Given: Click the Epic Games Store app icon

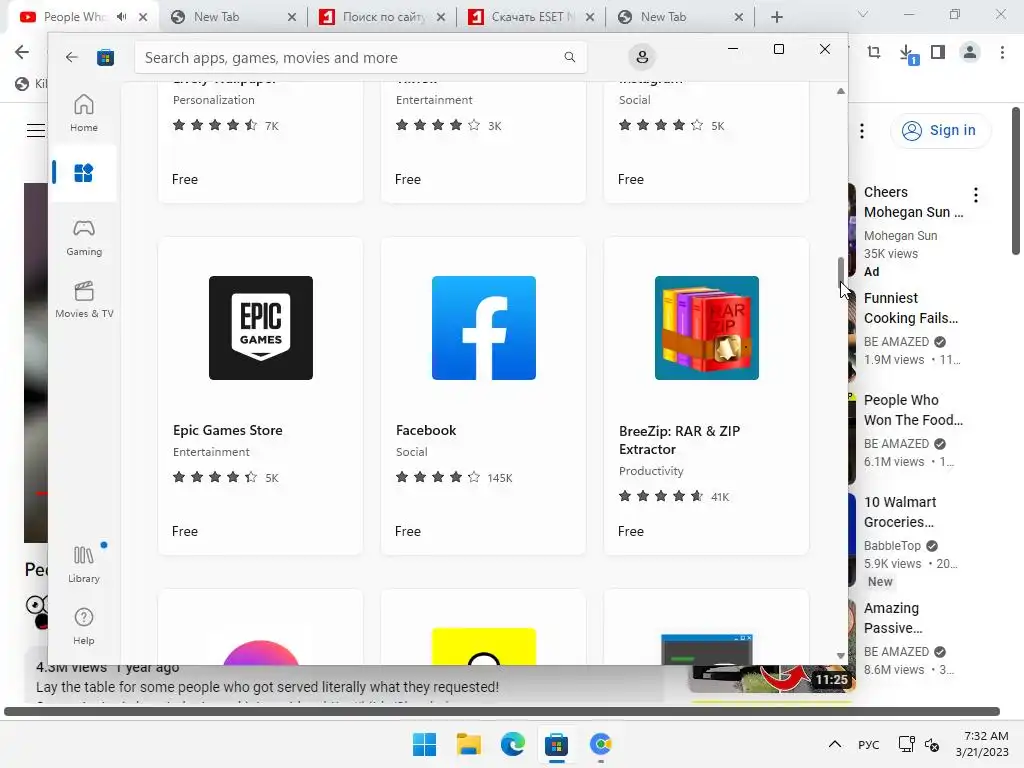Looking at the screenshot, I should (x=261, y=328).
